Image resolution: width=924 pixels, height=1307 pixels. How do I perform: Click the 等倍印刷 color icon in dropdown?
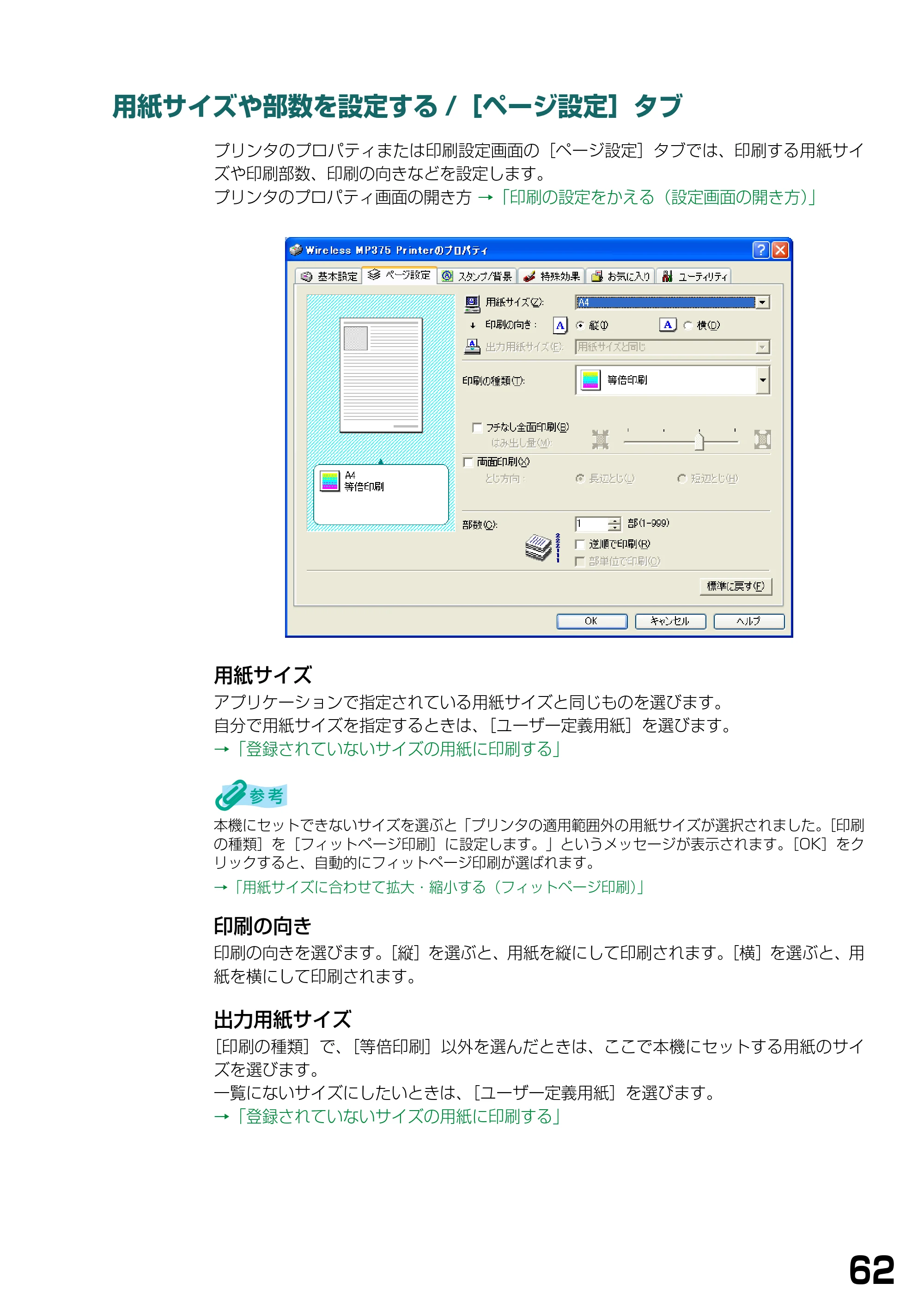pyautogui.click(x=590, y=380)
